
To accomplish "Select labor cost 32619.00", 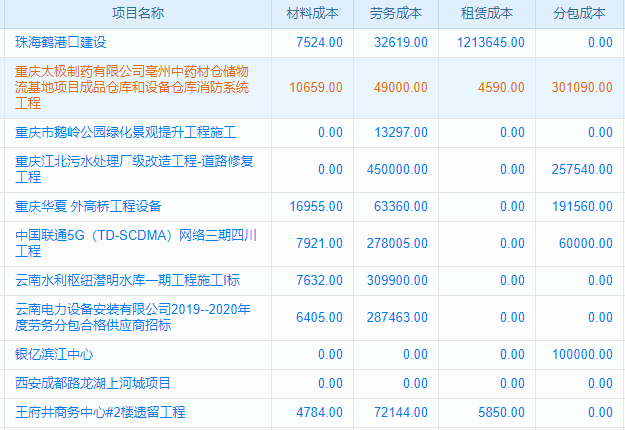I will 401,42.
